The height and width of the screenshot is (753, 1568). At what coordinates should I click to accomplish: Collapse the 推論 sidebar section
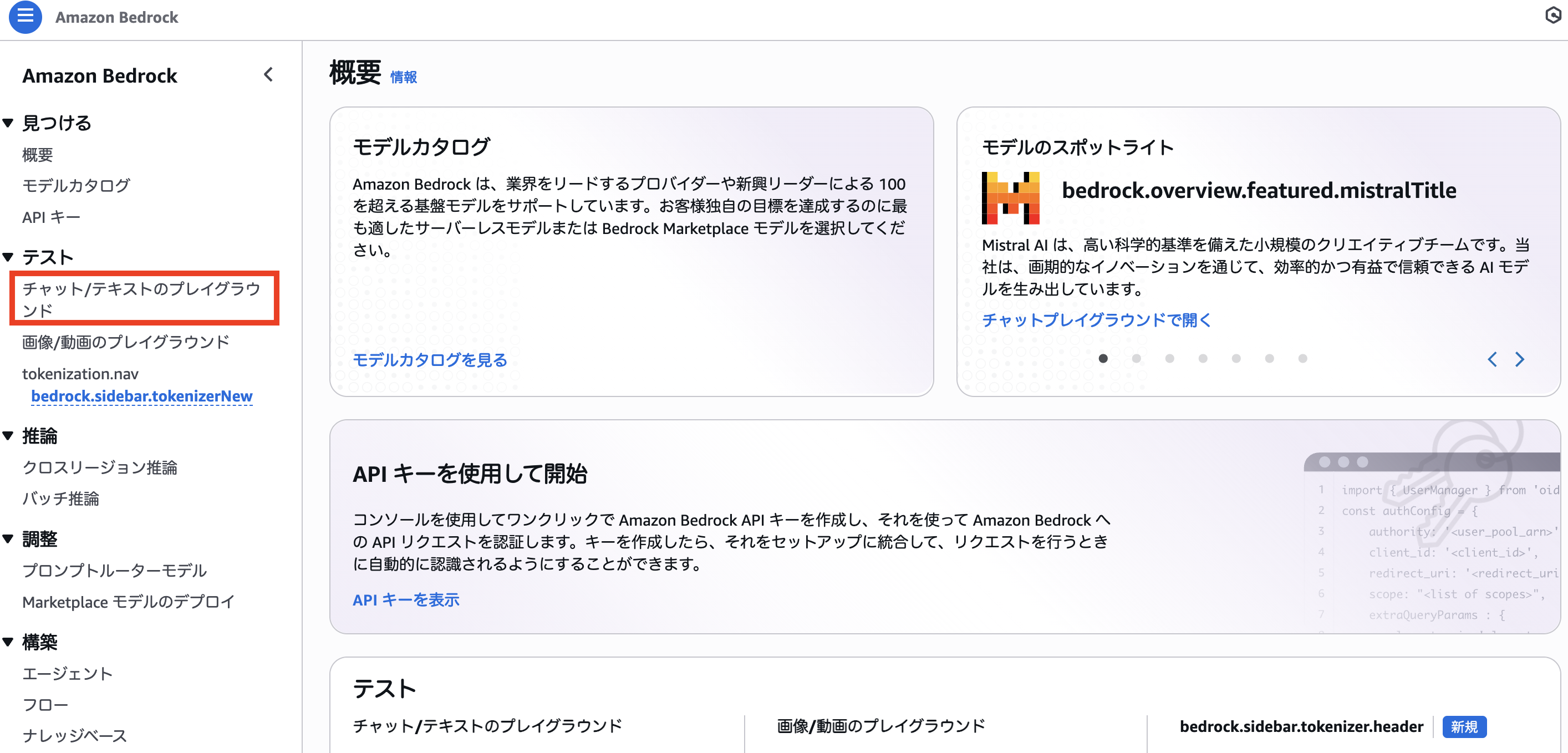click(8, 436)
